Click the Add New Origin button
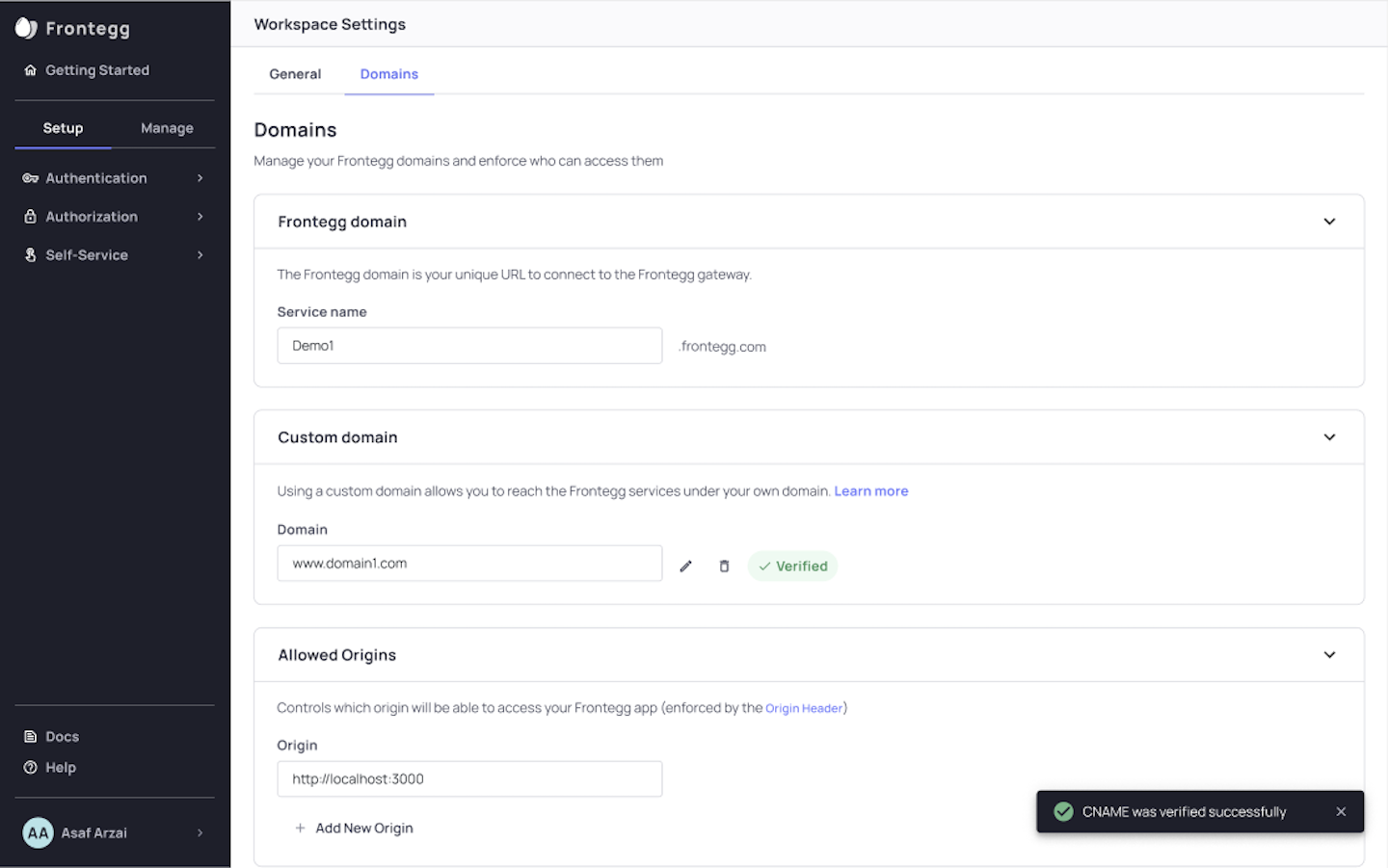The image size is (1388, 868). tap(354, 829)
